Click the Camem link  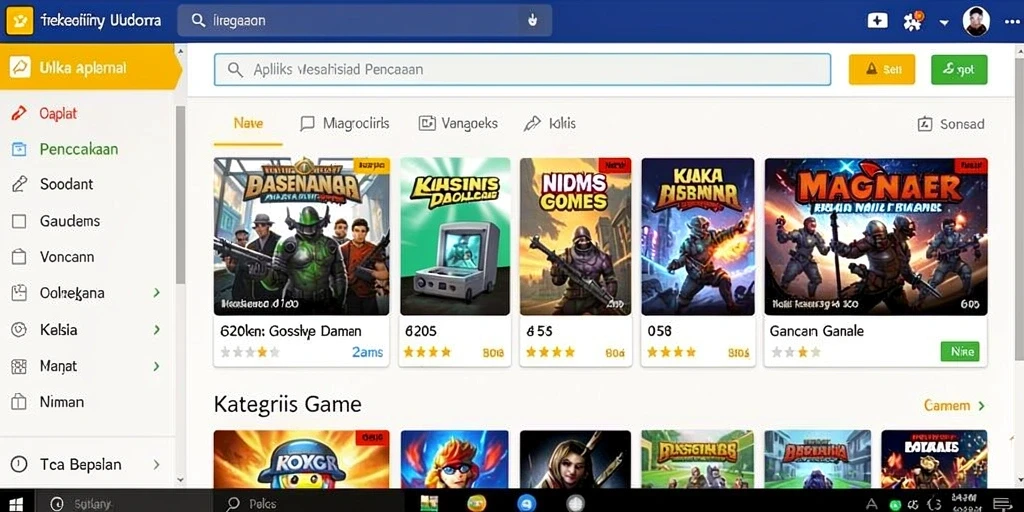point(954,406)
